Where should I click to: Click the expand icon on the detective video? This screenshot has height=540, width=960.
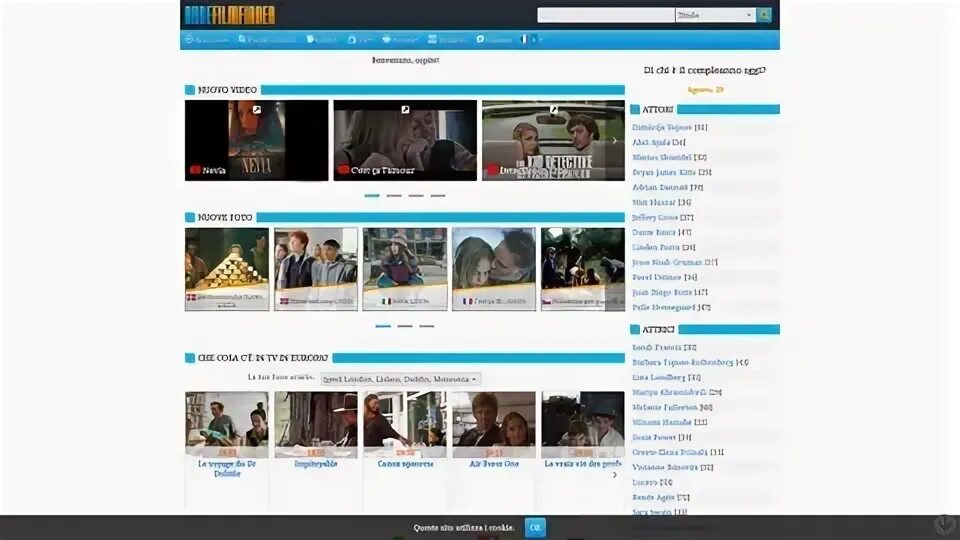pyautogui.click(x=553, y=110)
